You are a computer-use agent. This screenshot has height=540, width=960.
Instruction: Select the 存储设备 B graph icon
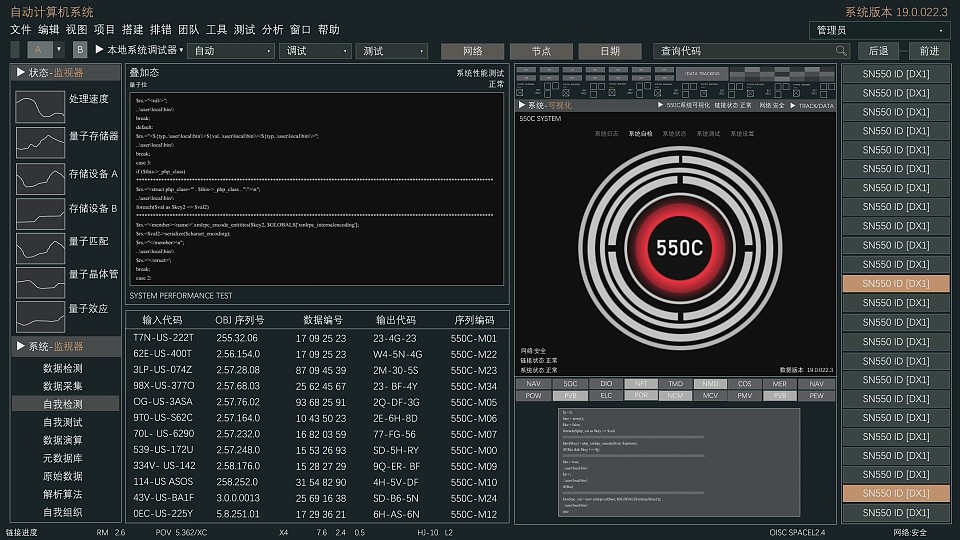point(40,214)
